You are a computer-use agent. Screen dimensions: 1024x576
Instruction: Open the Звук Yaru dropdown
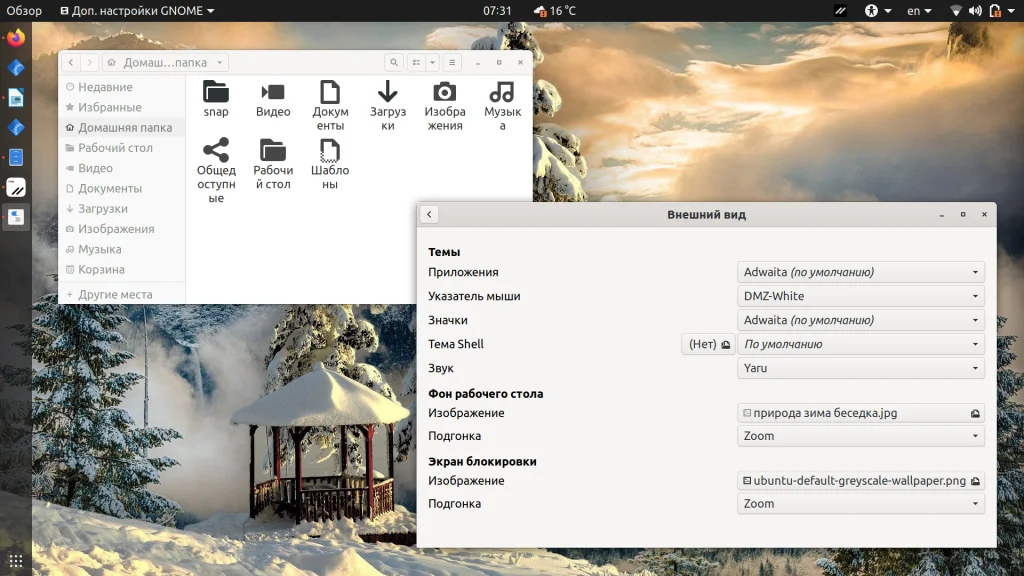click(861, 368)
